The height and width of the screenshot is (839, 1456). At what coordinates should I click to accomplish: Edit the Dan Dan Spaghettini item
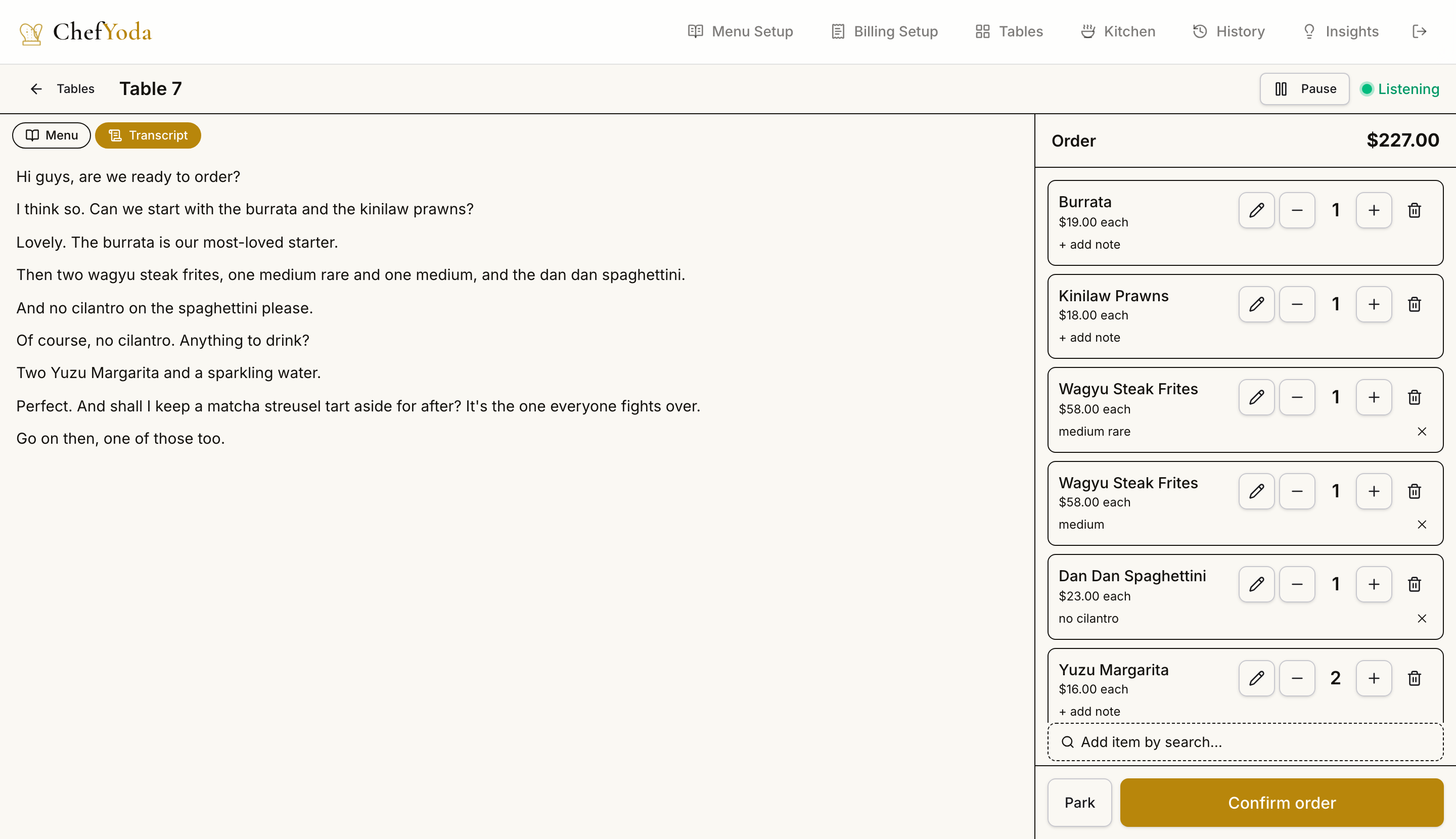pyautogui.click(x=1257, y=584)
